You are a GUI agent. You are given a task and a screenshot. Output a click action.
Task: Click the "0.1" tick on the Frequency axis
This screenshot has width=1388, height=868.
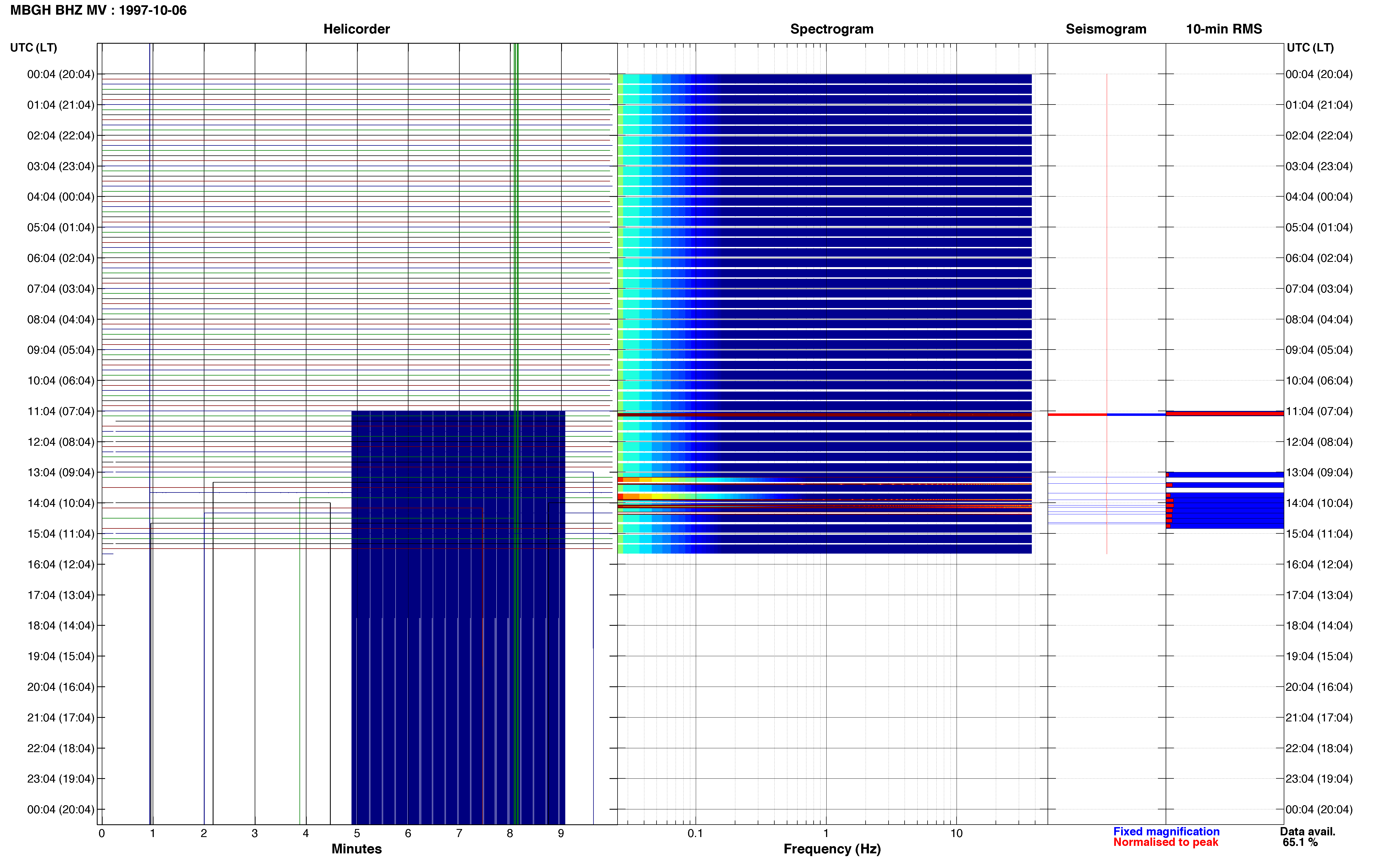pyautogui.click(x=695, y=833)
